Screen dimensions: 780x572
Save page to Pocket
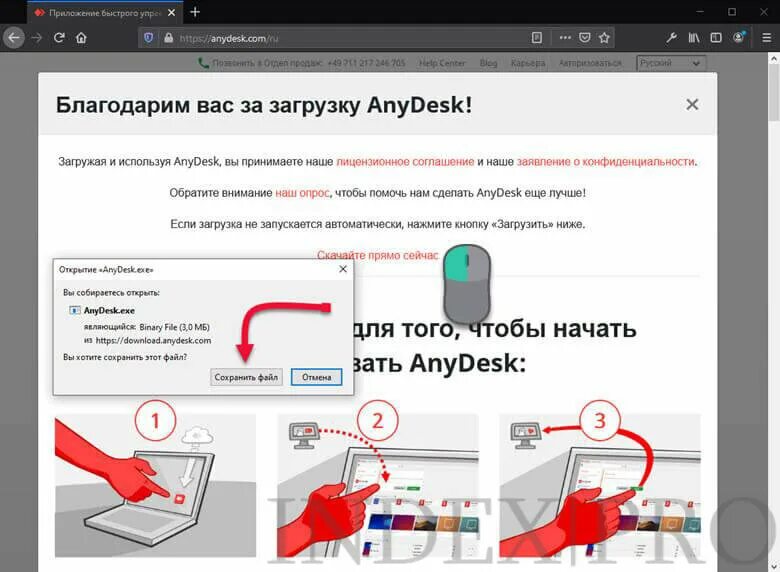pos(585,38)
